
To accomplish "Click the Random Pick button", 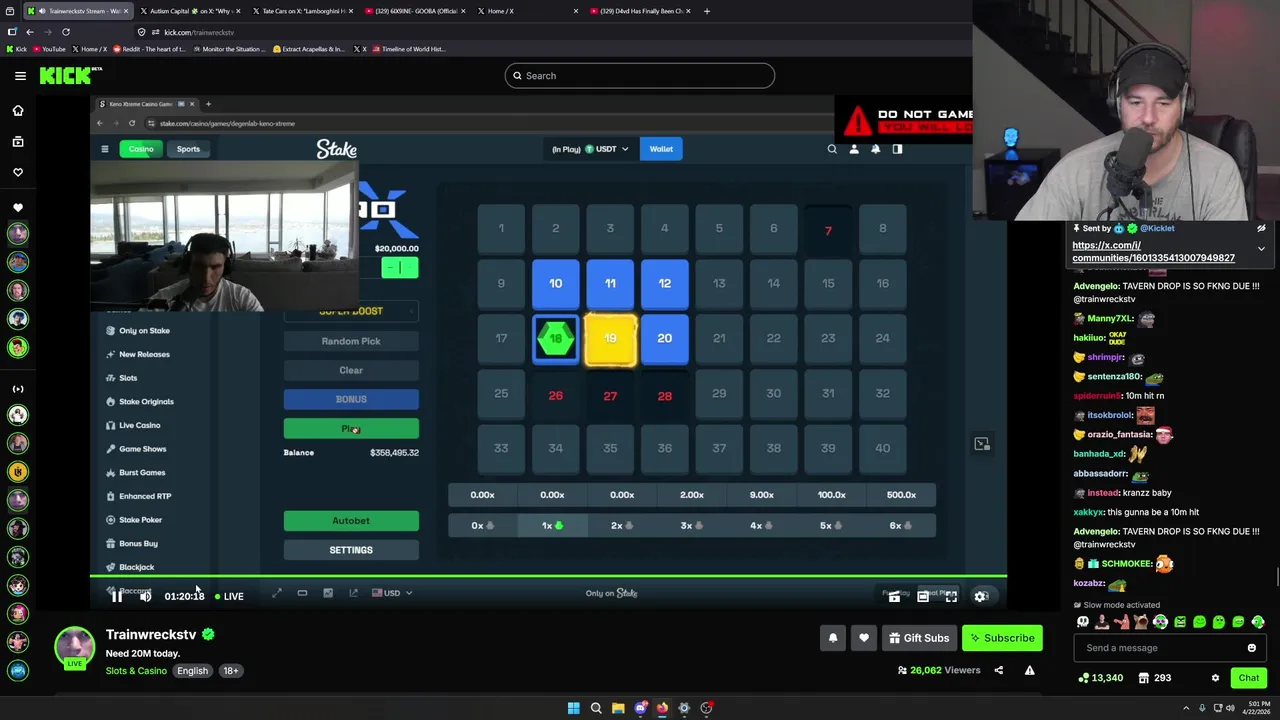I will point(351,341).
